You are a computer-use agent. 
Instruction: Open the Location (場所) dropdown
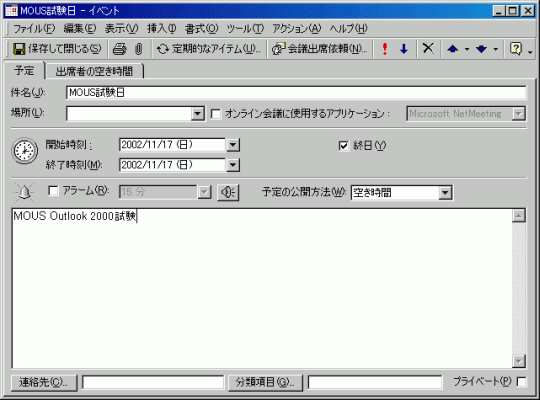(198, 114)
